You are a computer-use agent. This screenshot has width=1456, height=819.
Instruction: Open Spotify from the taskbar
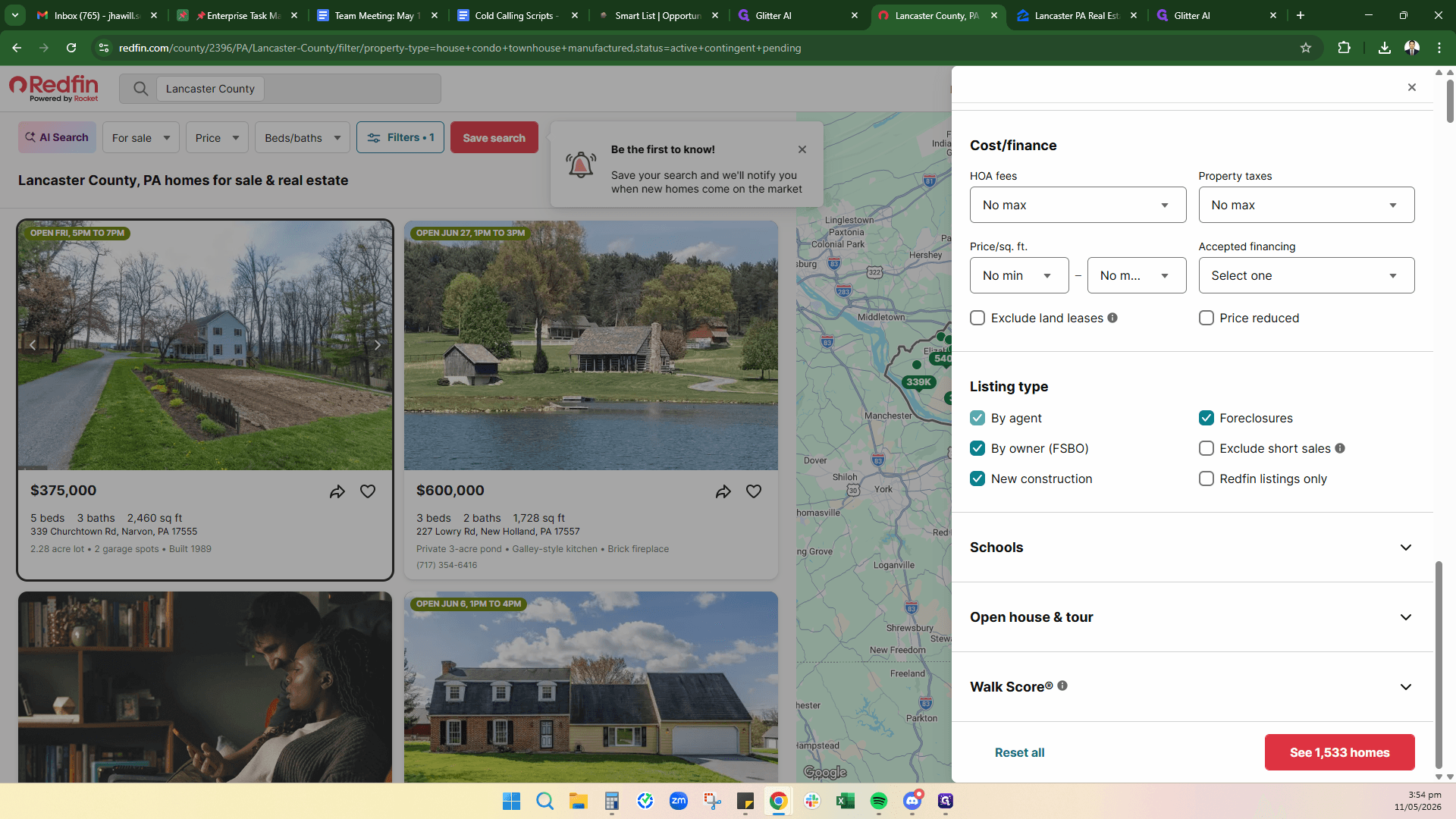click(x=879, y=801)
